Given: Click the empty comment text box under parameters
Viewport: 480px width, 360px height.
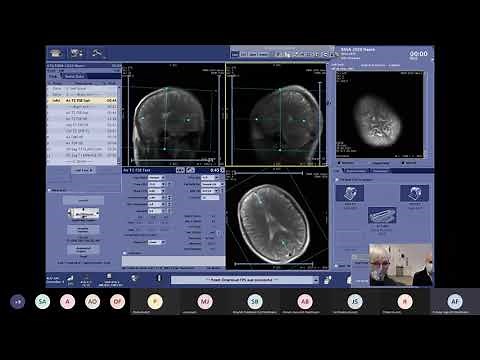Looking at the screenshot, I should (x=173, y=261).
